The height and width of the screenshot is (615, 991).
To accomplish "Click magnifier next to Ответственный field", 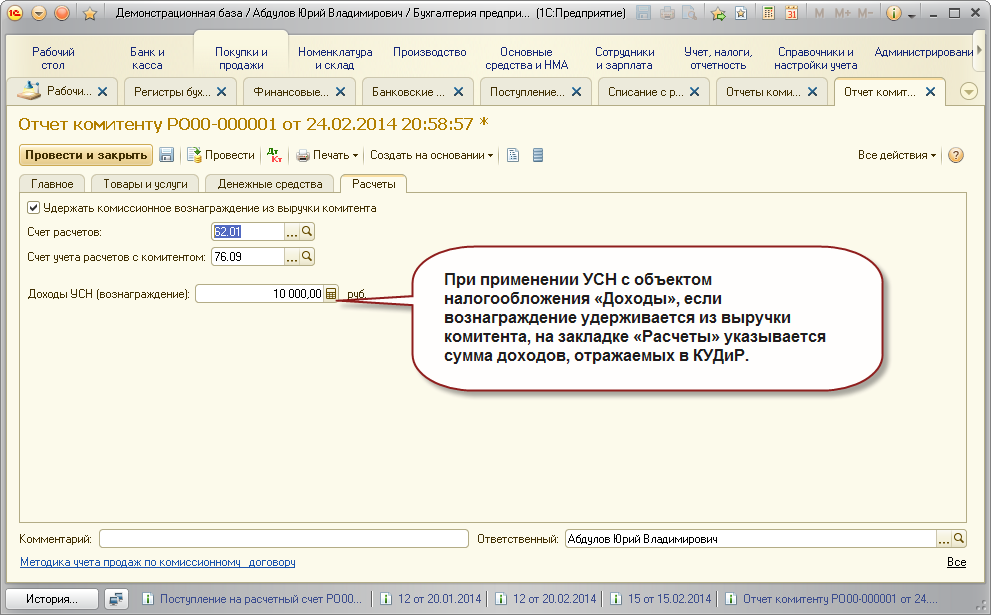I will point(959,539).
